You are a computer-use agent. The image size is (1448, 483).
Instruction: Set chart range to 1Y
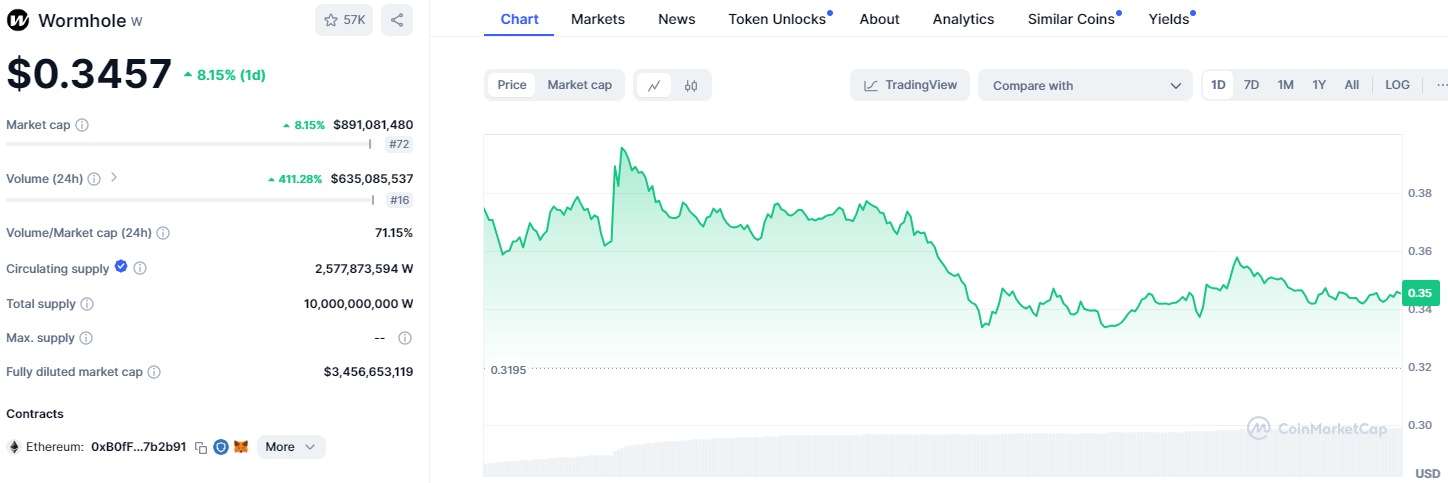1319,85
